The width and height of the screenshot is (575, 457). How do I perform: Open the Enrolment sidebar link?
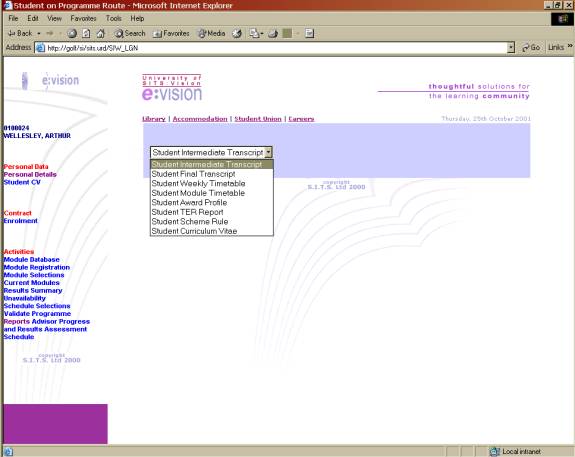click(21, 220)
